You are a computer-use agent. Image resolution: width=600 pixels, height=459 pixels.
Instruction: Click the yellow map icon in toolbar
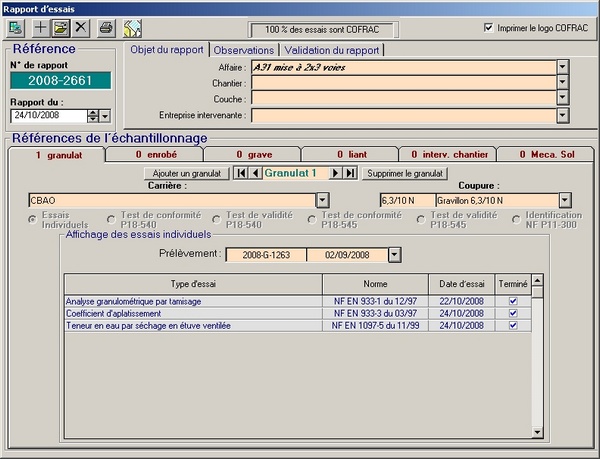point(132,27)
